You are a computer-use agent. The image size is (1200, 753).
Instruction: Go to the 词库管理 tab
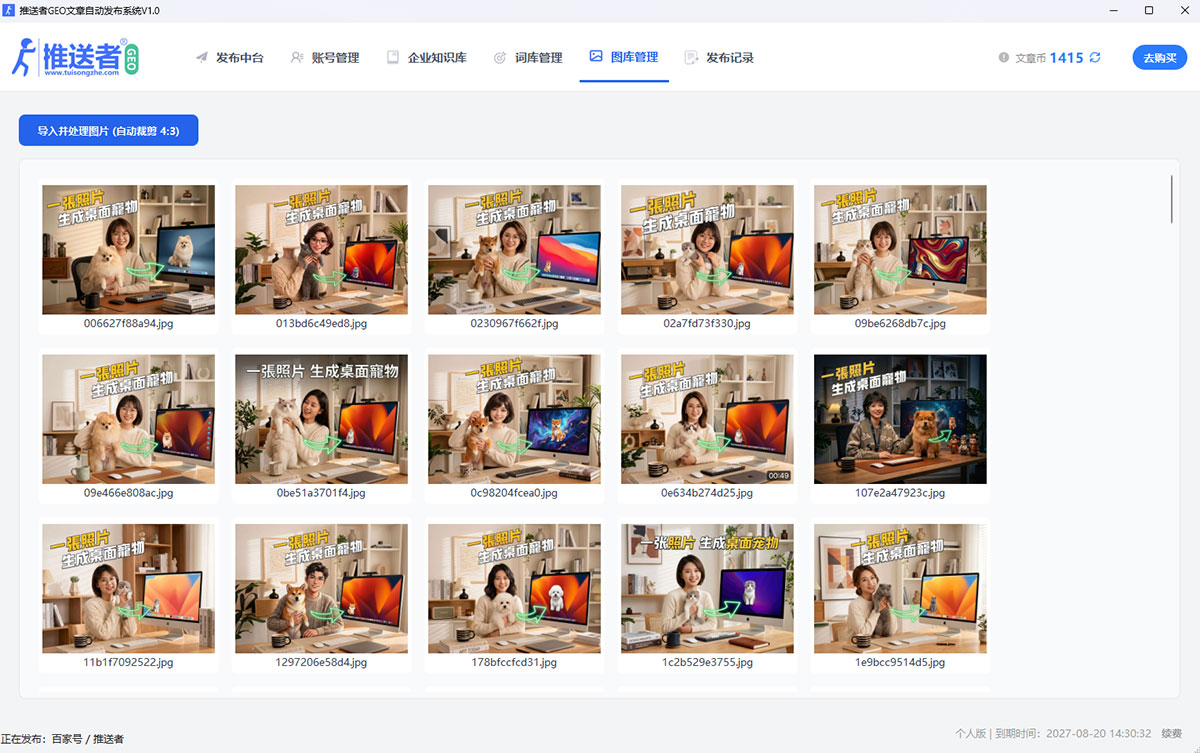528,58
